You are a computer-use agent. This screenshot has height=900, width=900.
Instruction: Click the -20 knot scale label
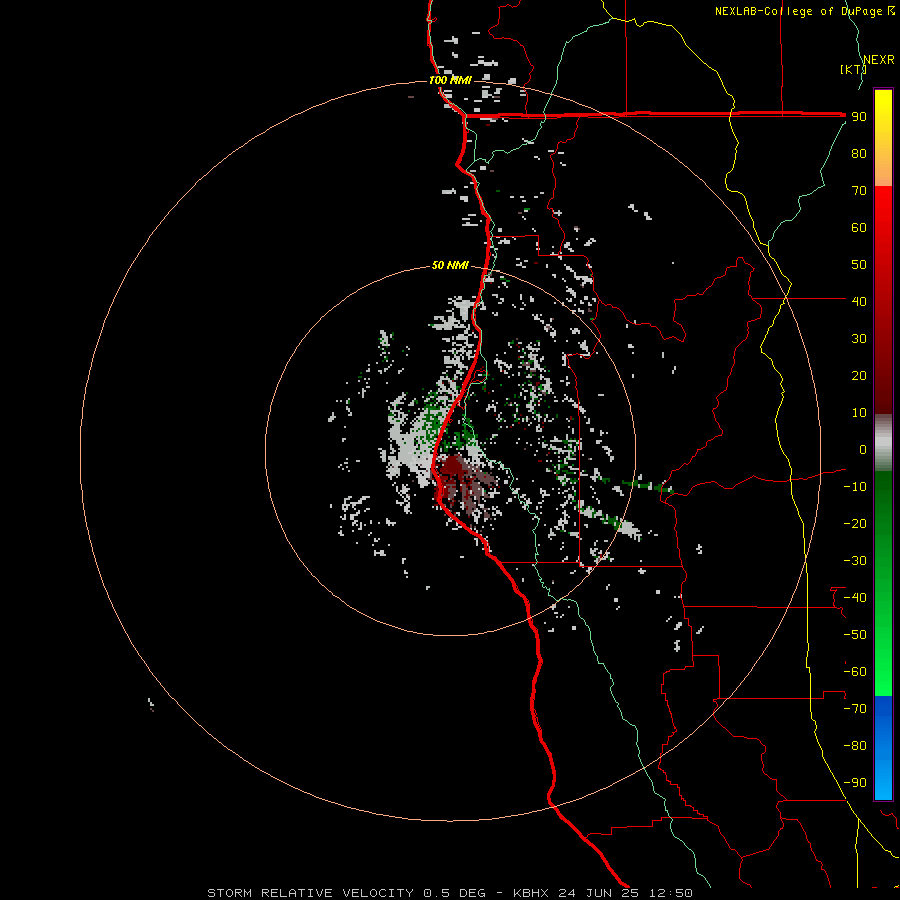(x=855, y=523)
